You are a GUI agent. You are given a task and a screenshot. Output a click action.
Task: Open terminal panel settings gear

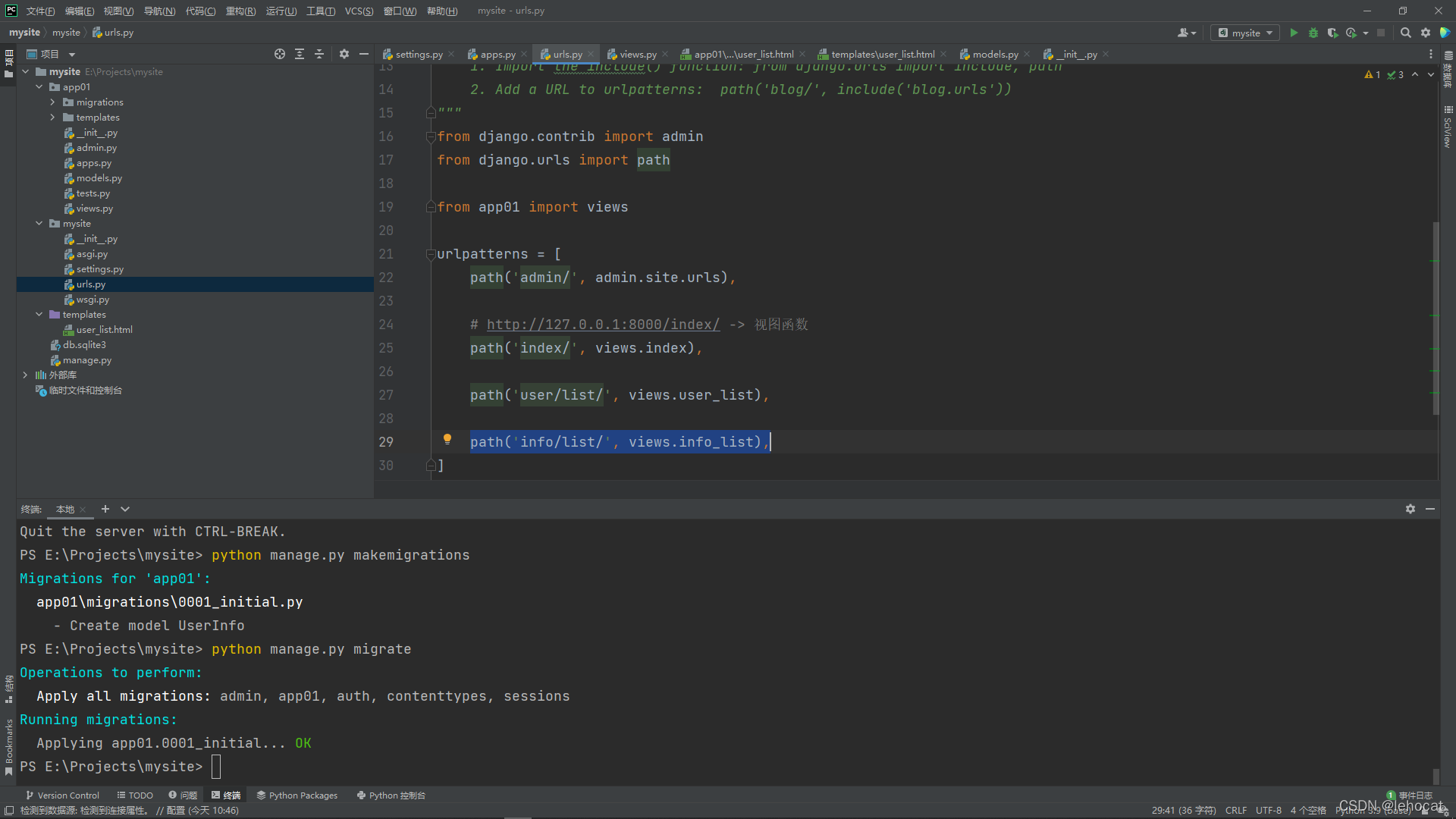click(1410, 509)
